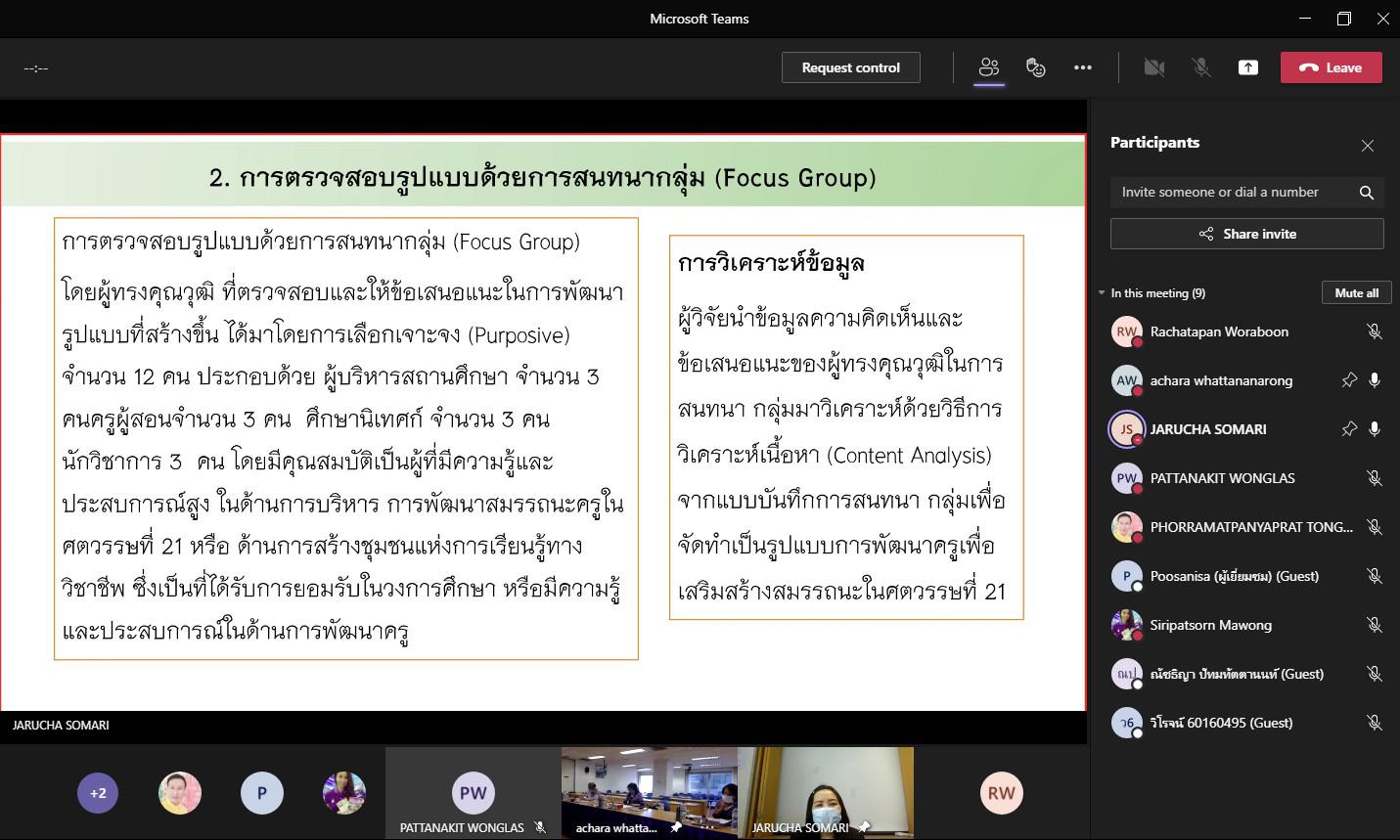This screenshot has height=840, width=1400.
Task: Open the conversation chat icon
Action: [x=1035, y=67]
